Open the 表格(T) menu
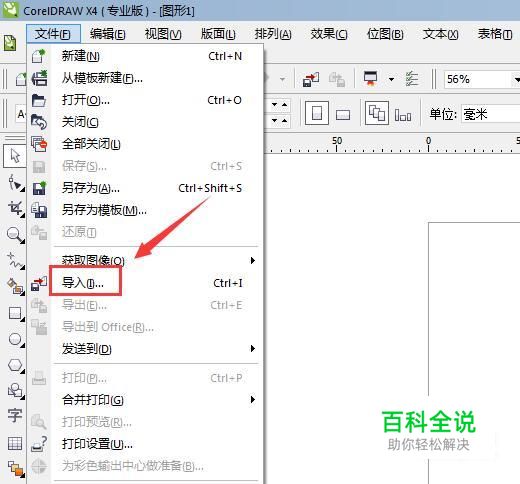This screenshot has width=520, height=484. click(495, 34)
